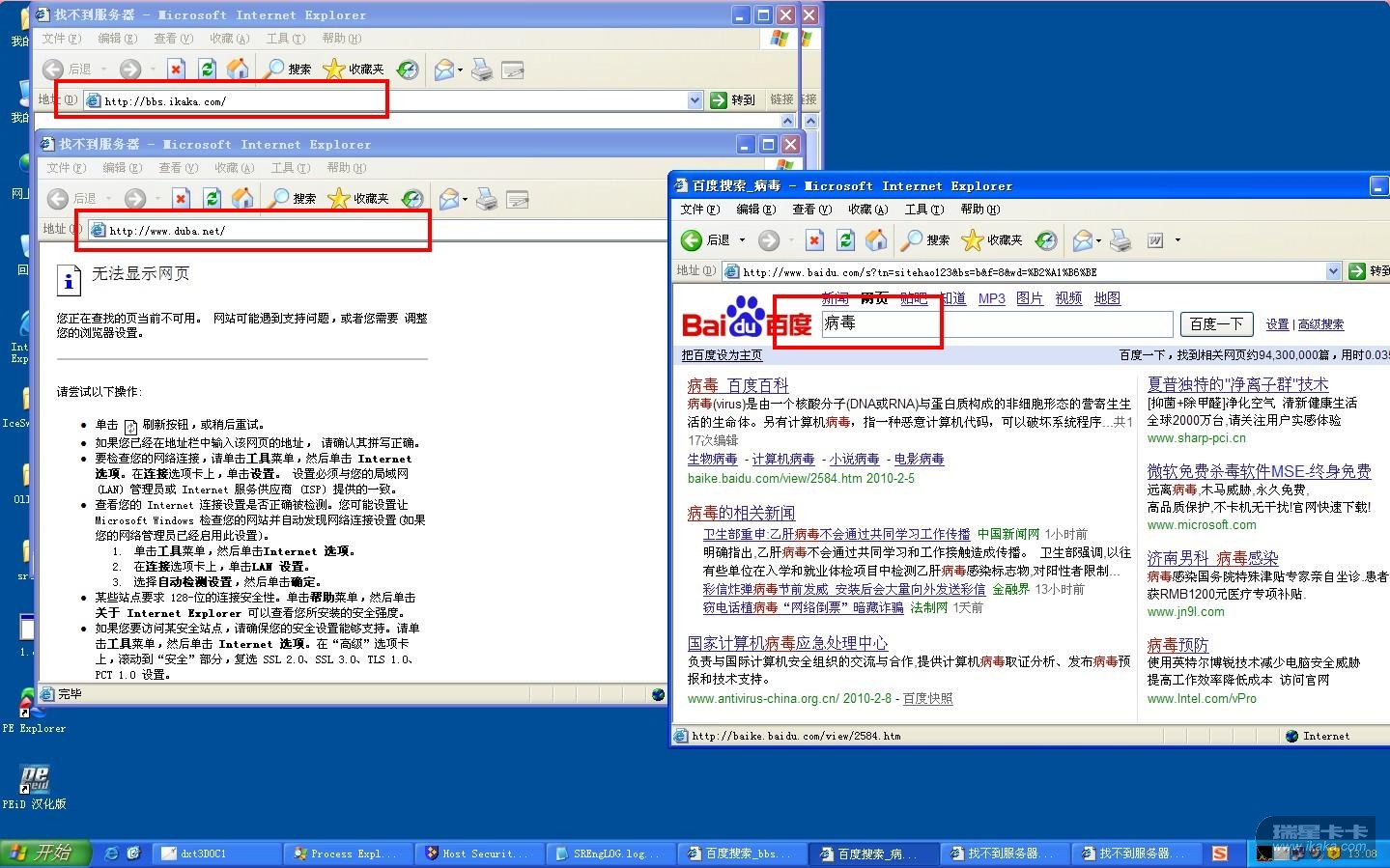Click 转到 button in the bbs.ikaka.com window
Image resolution: width=1390 pixels, height=868 pixels.
(733, 99)
